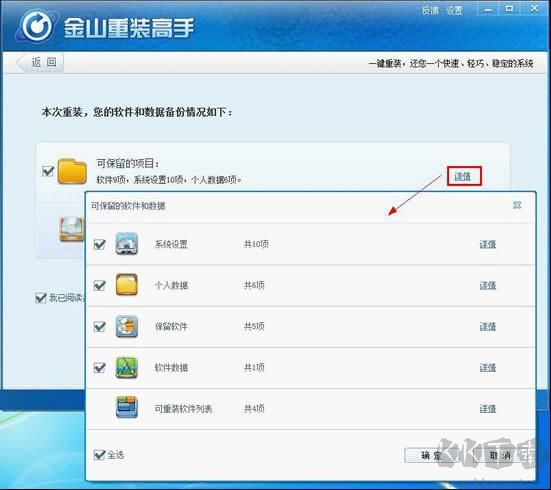Toggle the 个人数据 checkbox
551x490 pixels.
pyautogui.click(x=100, y=285)
